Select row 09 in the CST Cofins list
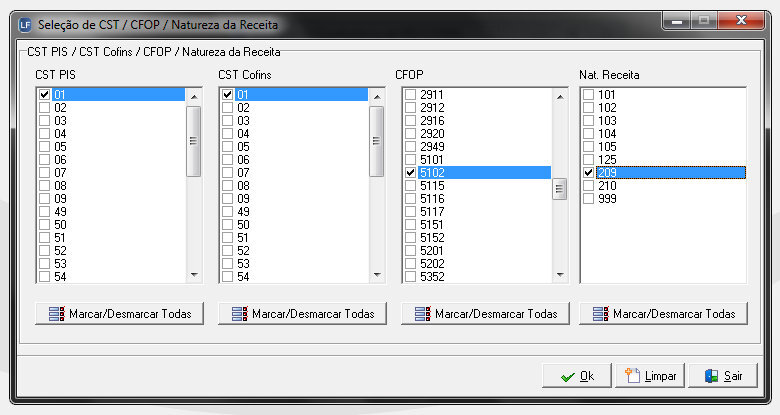Screen dimensions: 780x415 294,199
